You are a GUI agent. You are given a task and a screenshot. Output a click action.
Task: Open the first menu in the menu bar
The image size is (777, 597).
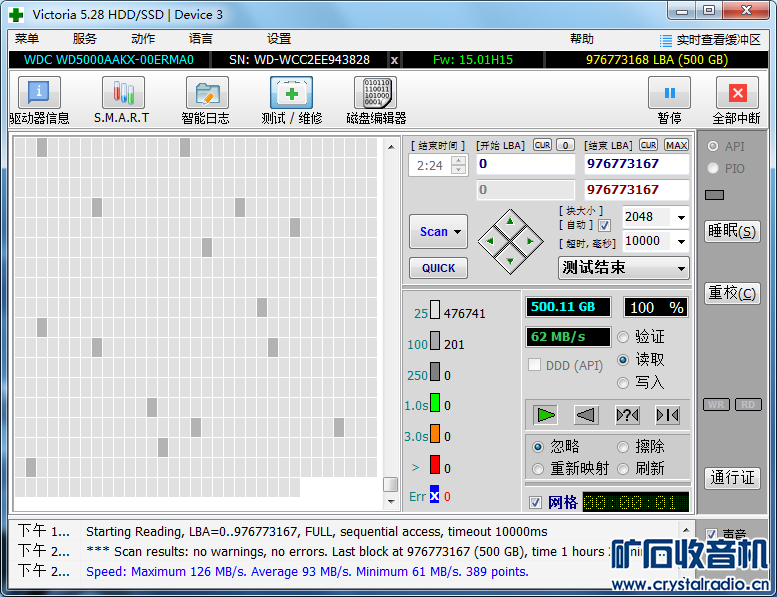coord(27,39)
